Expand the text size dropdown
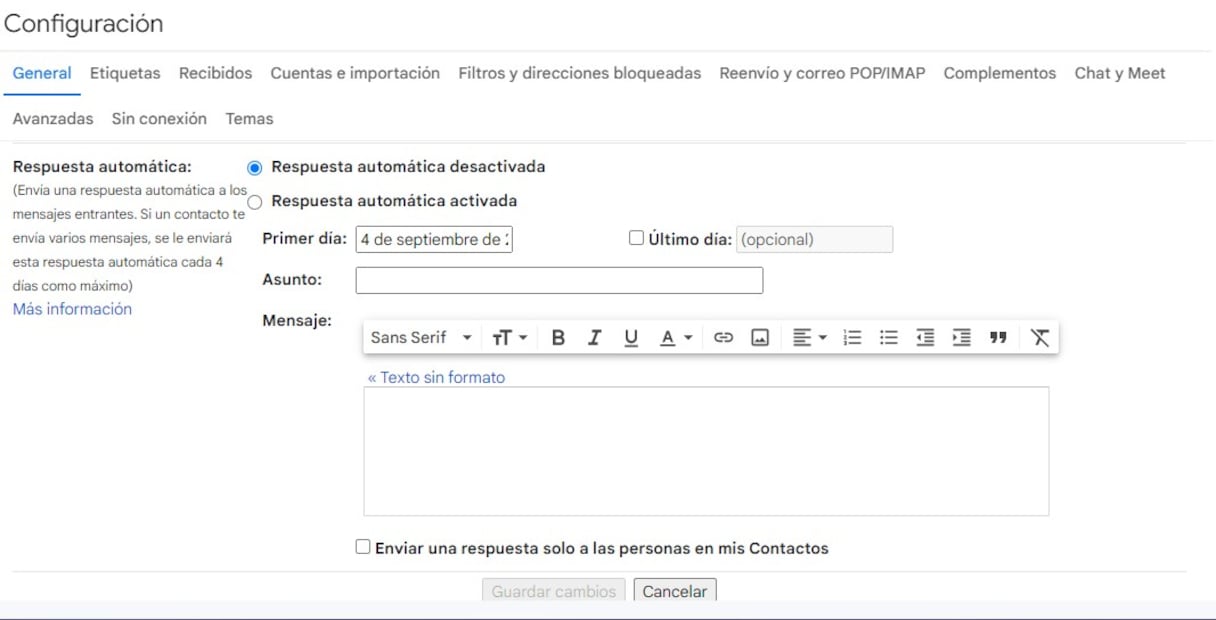 pyautogui.click(x=509, y=338)
